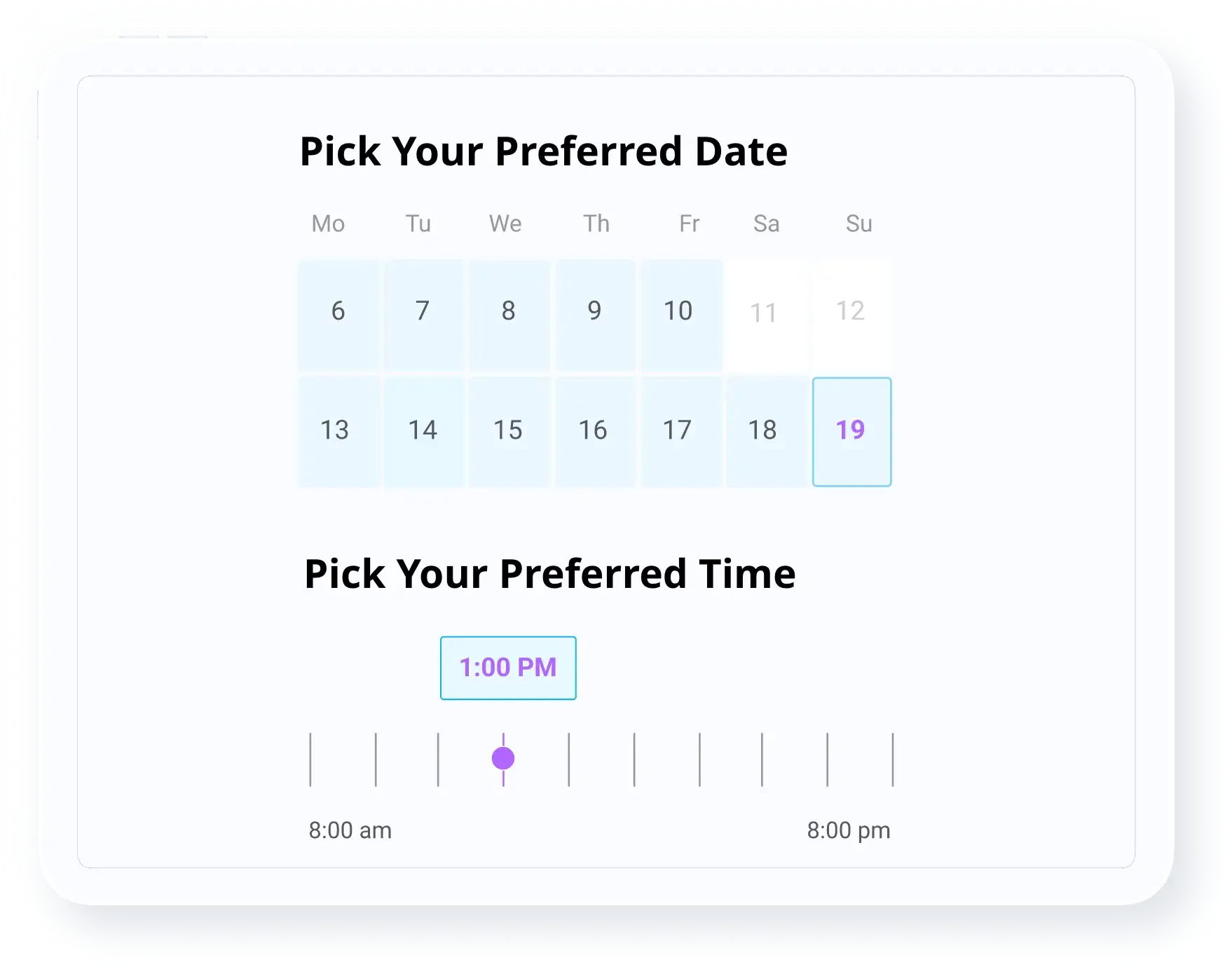Select Thursday the 9th
This screenshot has width=1232, height=967.
point(595,314)
